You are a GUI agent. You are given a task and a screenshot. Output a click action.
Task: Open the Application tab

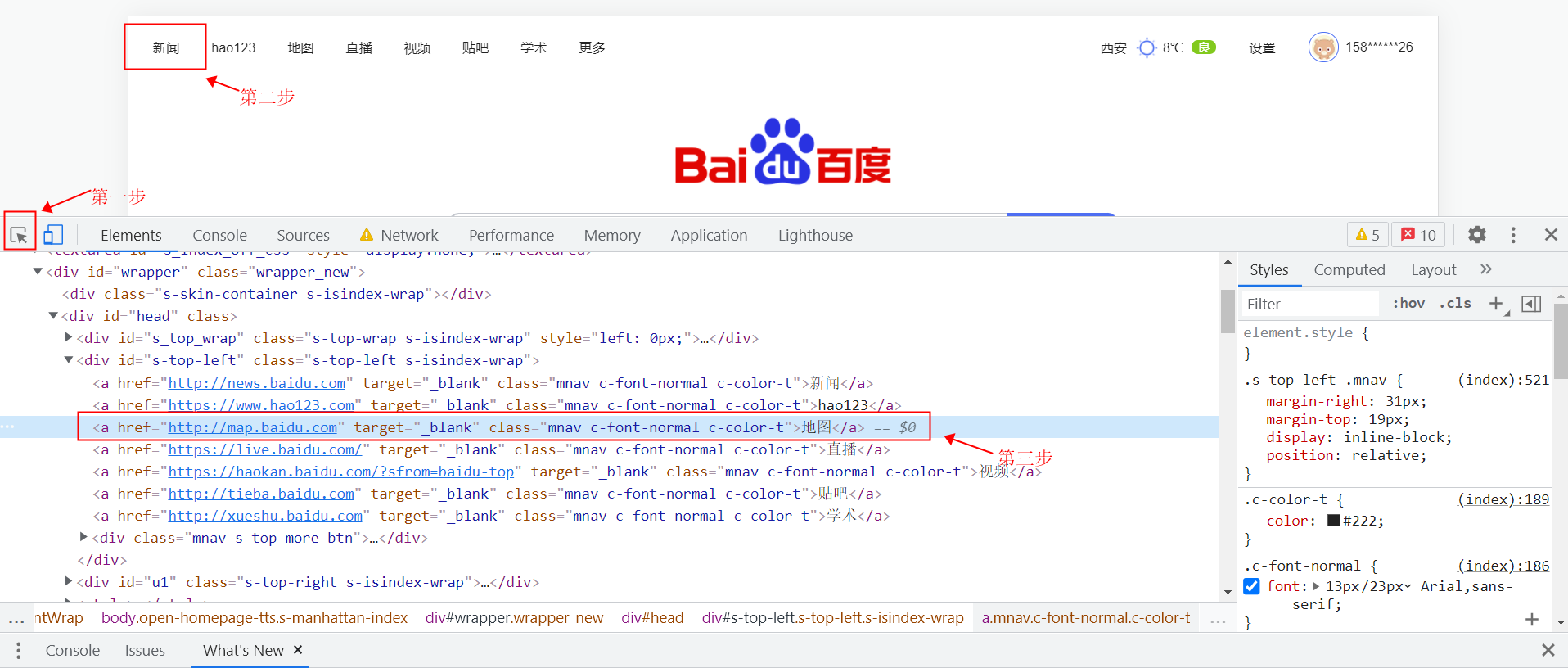tap(709, 235)
